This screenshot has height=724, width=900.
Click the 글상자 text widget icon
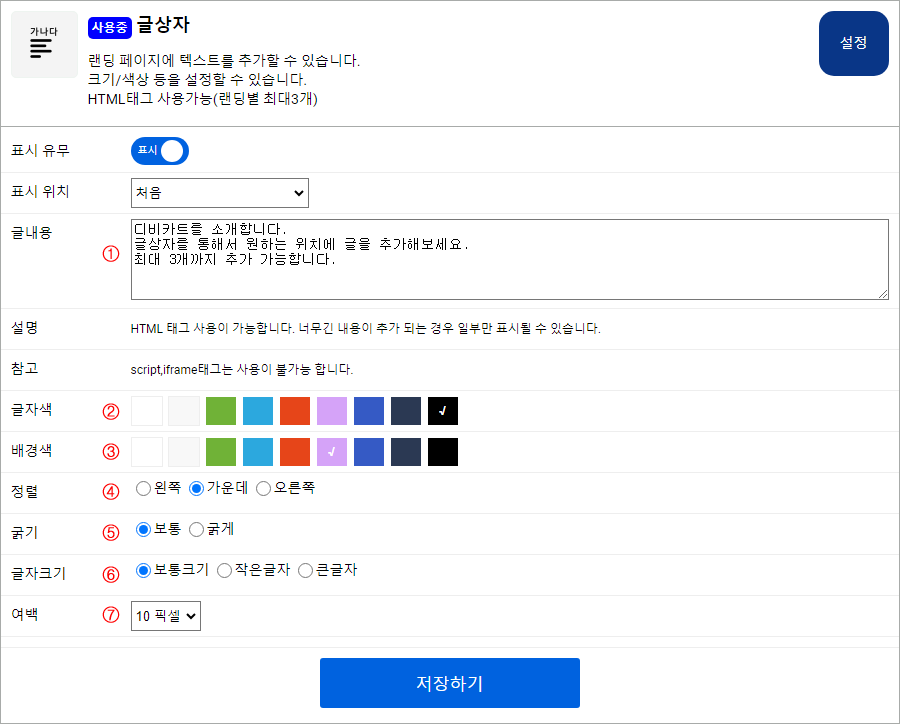pyautogui.click(x=44, y=45)
